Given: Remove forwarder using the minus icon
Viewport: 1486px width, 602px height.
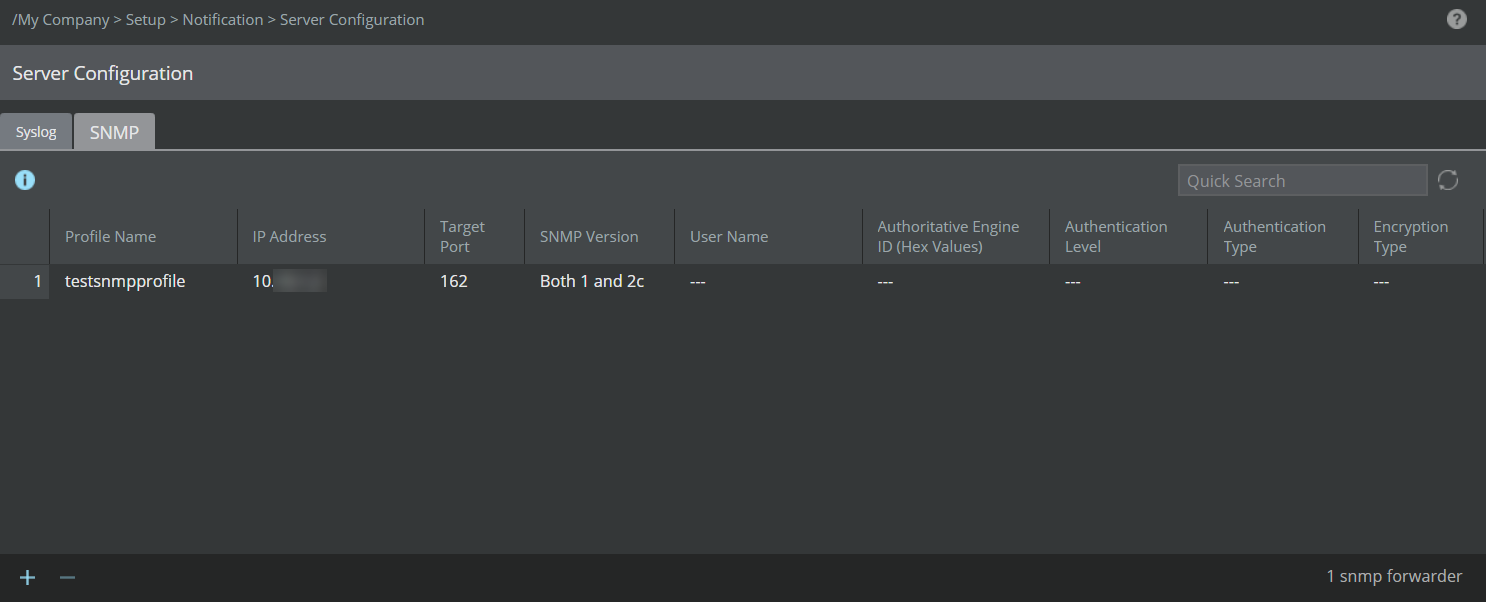Looking at the screenshot, I should coord(67,577).
